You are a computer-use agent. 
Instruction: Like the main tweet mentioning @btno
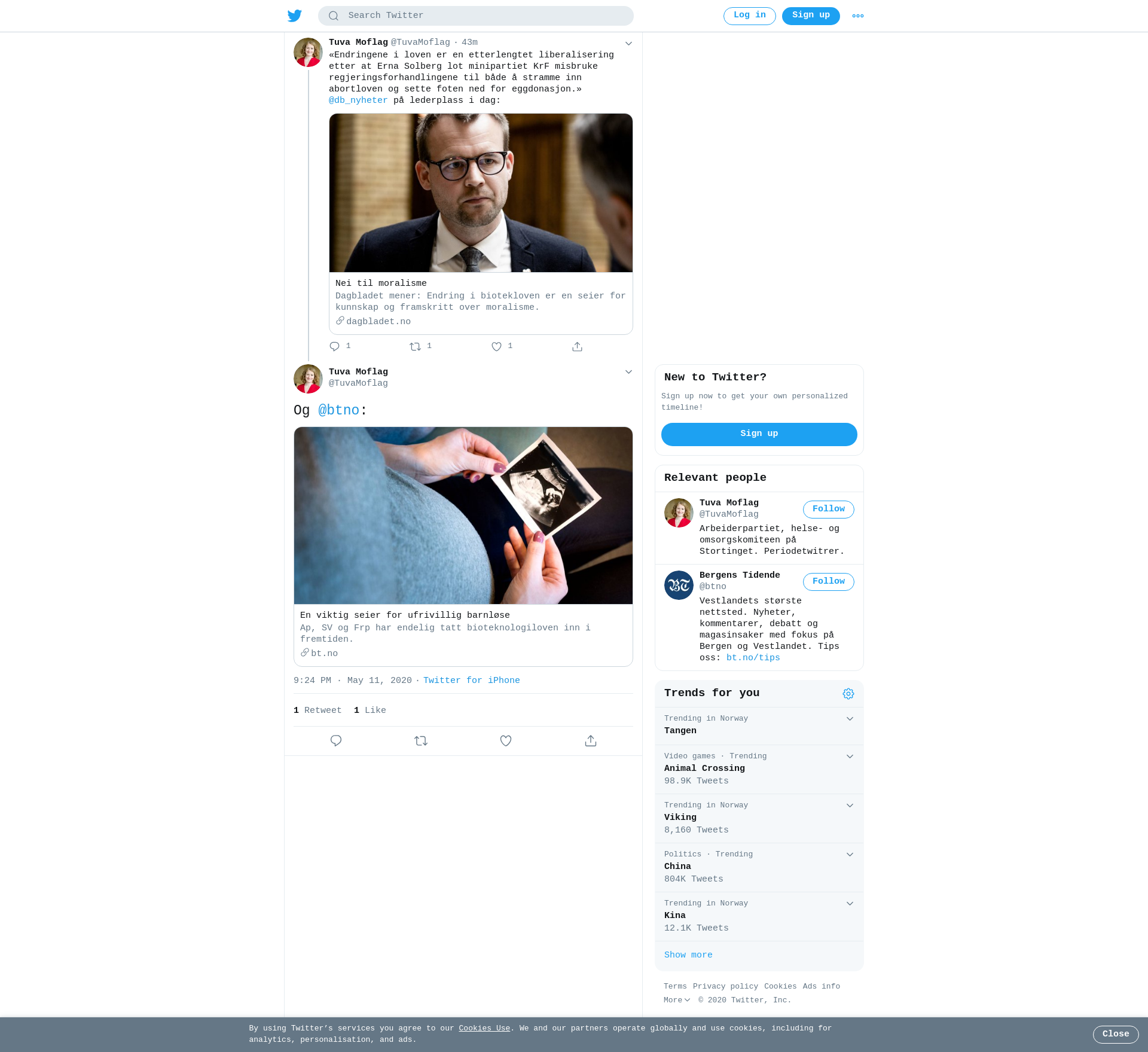[506, 741]
